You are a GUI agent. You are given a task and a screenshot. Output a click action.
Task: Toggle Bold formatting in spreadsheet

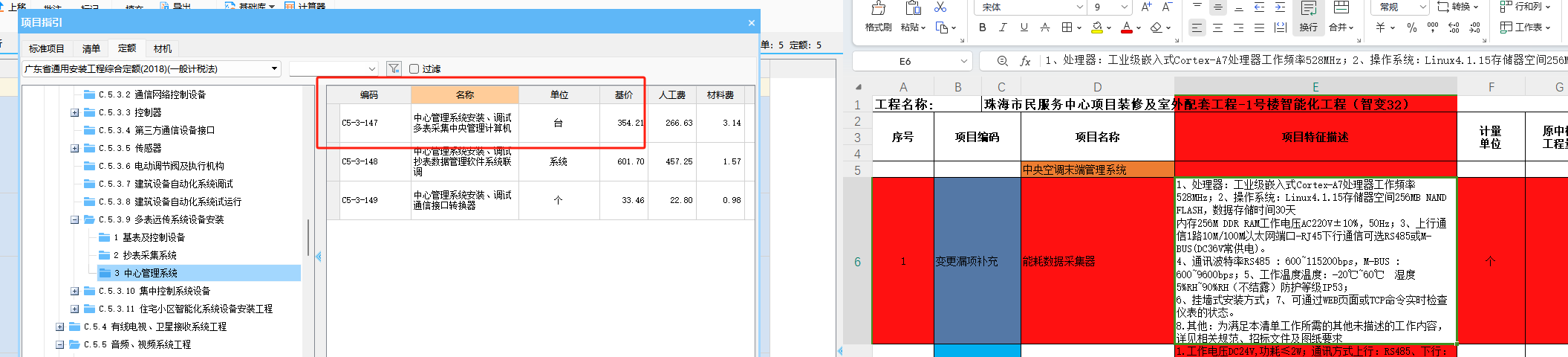tap(983, 28)
